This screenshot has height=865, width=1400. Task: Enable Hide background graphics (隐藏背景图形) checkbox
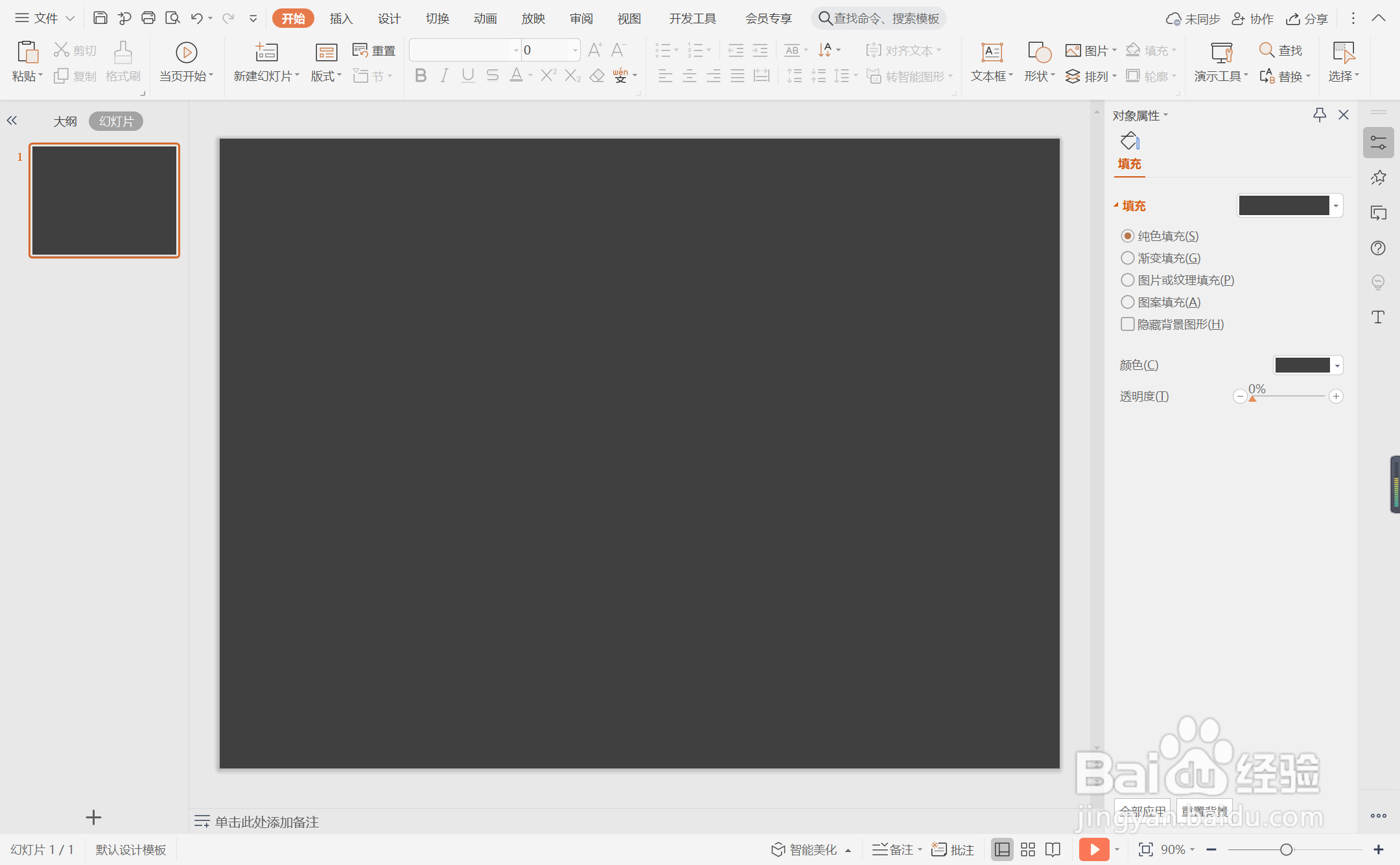point(1128,324)
